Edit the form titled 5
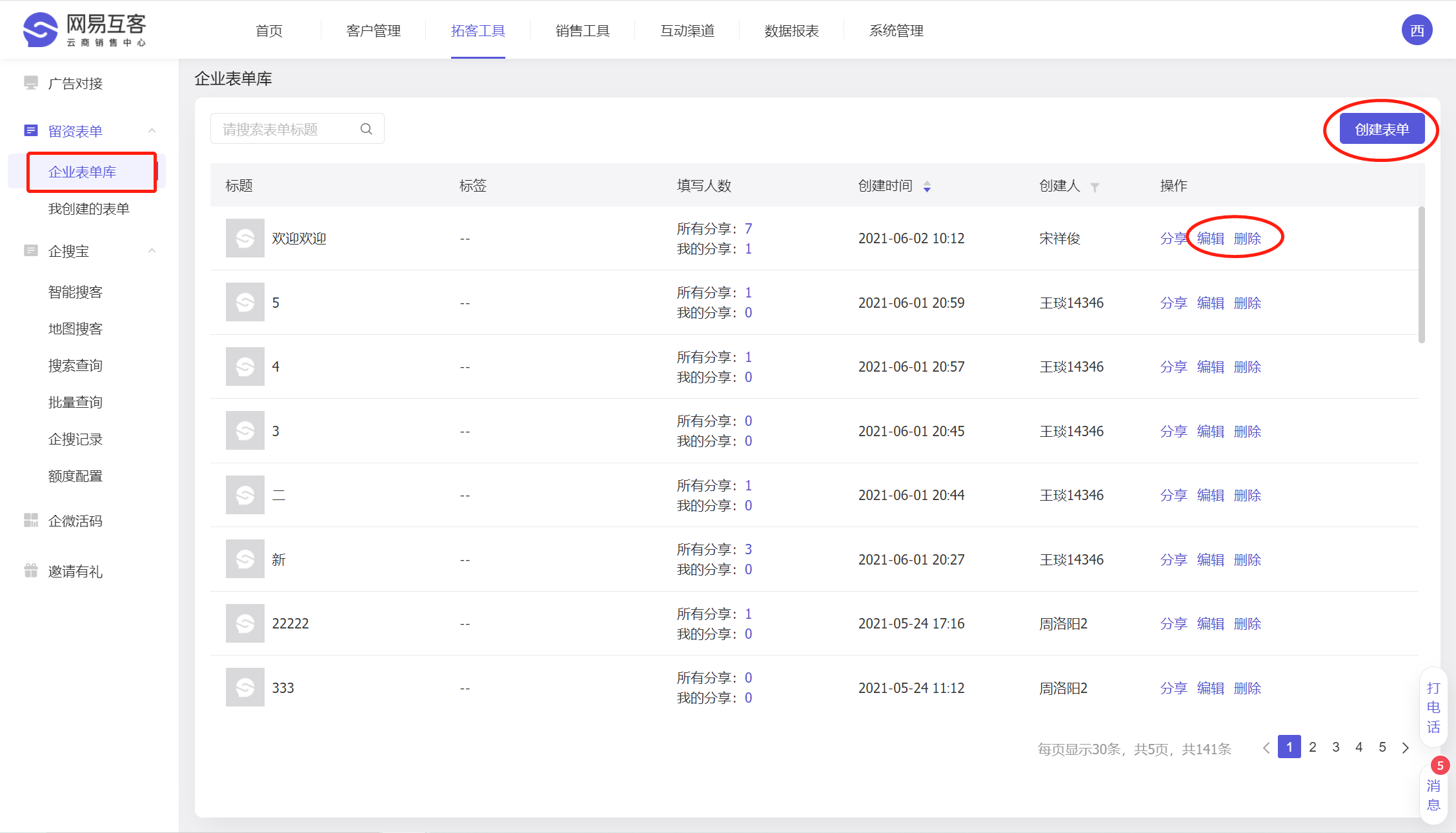The image size is (1456, 833). [x=1210, y=303]
